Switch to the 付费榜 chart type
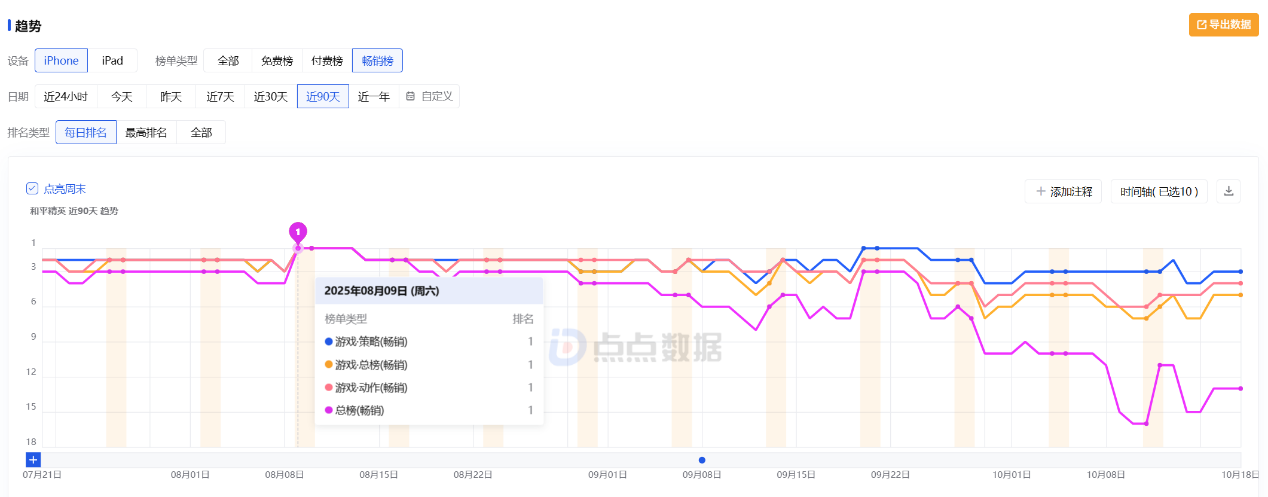The image size is (1268, 497). coord(327,61)
